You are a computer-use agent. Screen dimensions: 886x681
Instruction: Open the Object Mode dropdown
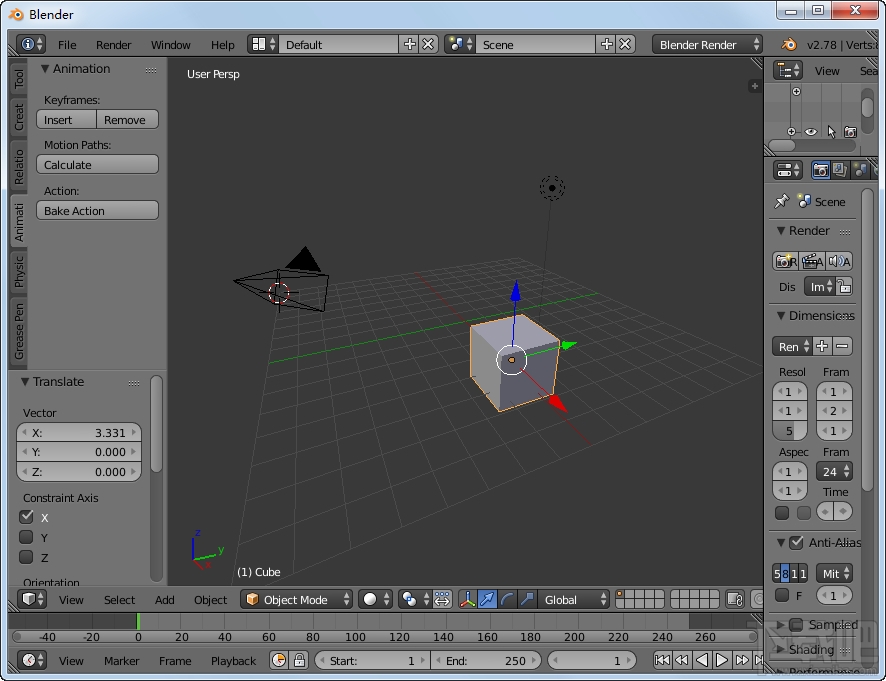(298, 600)
